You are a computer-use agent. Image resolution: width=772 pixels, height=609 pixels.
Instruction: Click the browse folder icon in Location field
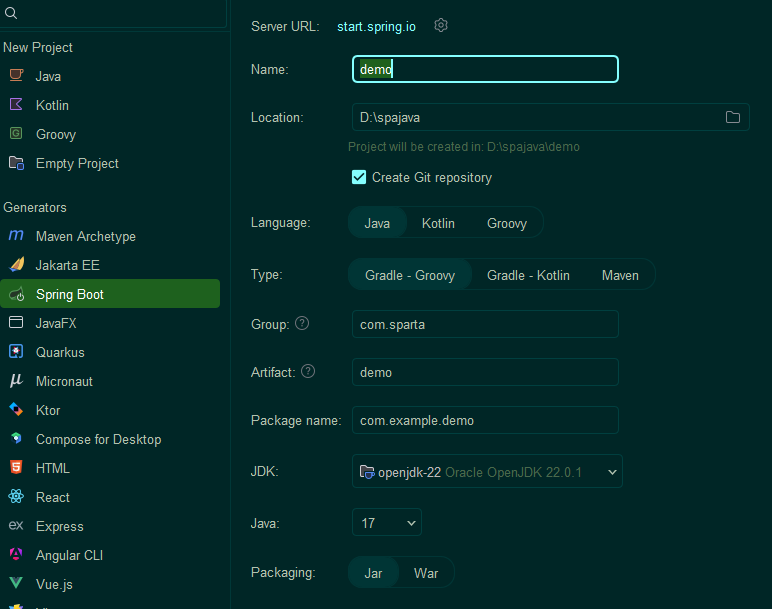tap(733, 117)
